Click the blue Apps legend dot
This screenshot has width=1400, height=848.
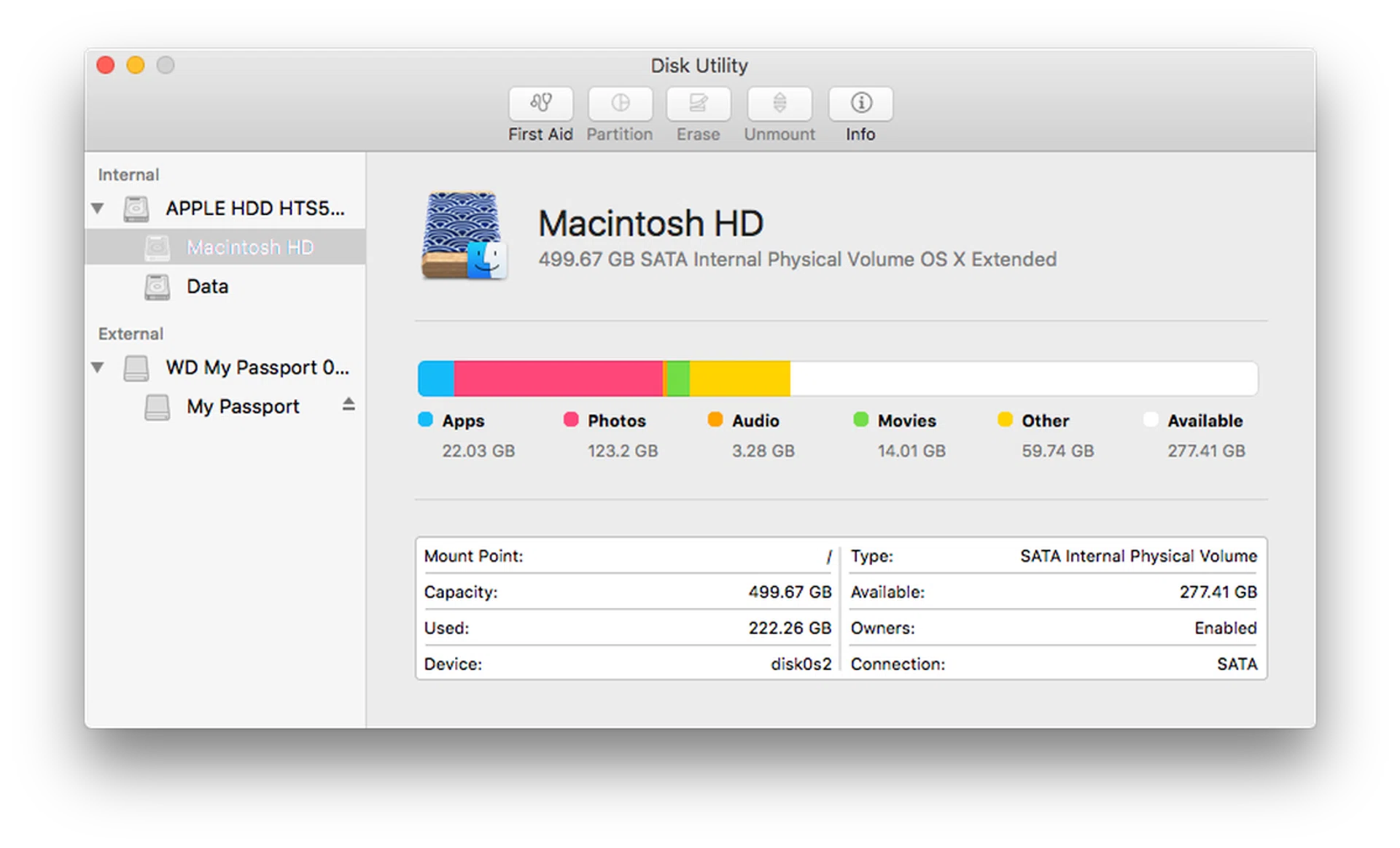pyautogui.click(x=425, y=419)
